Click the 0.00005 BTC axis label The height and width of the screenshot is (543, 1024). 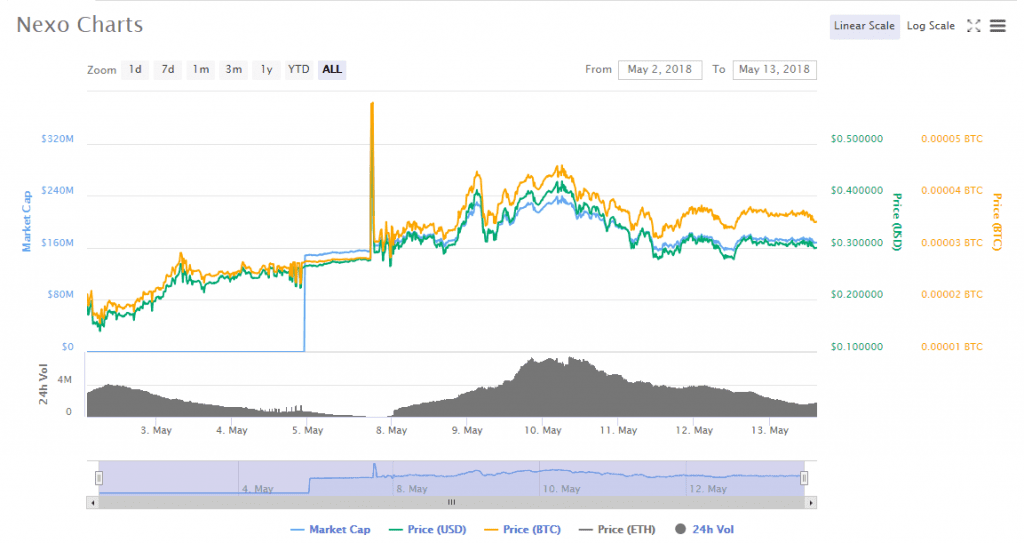[952, 139]
